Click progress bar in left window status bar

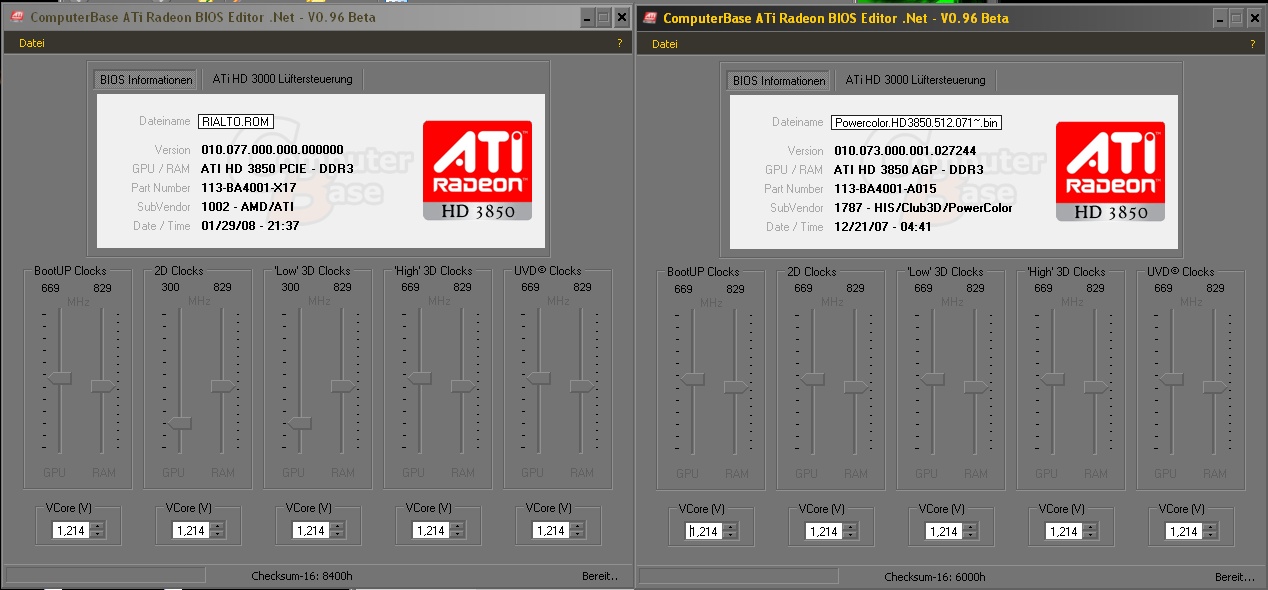106,575
